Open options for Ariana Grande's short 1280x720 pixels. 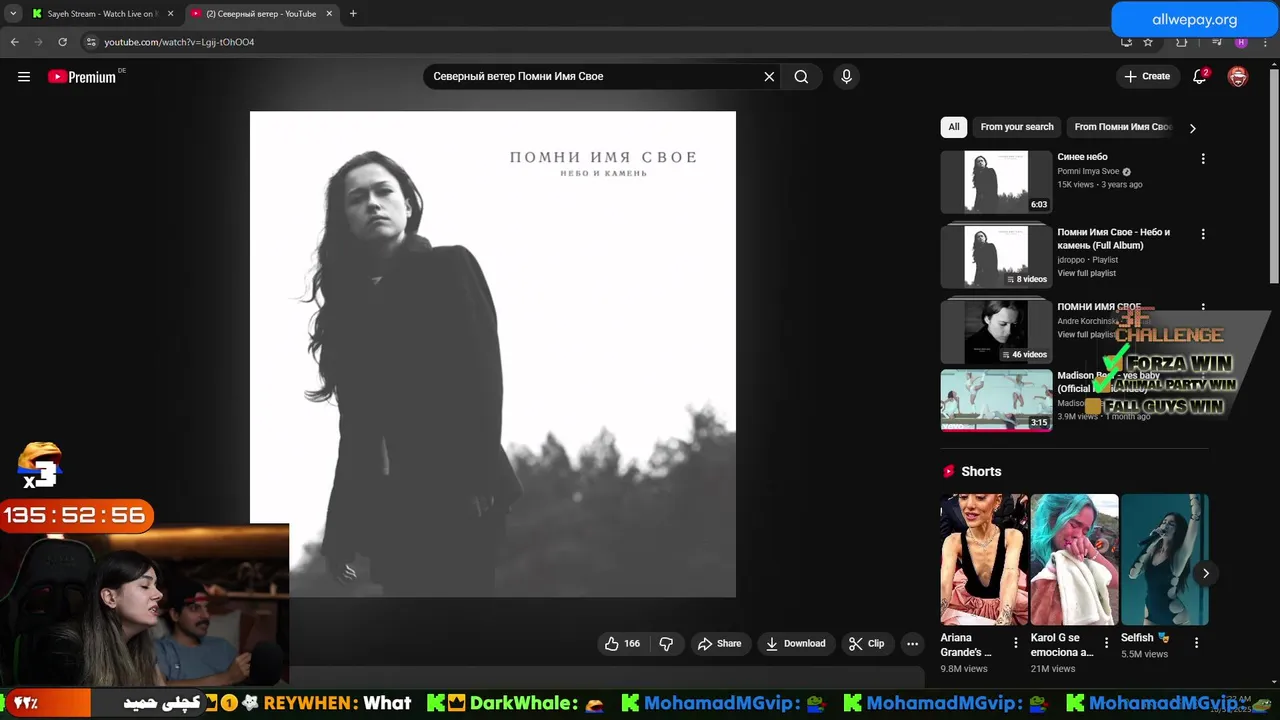(1016, 643)
